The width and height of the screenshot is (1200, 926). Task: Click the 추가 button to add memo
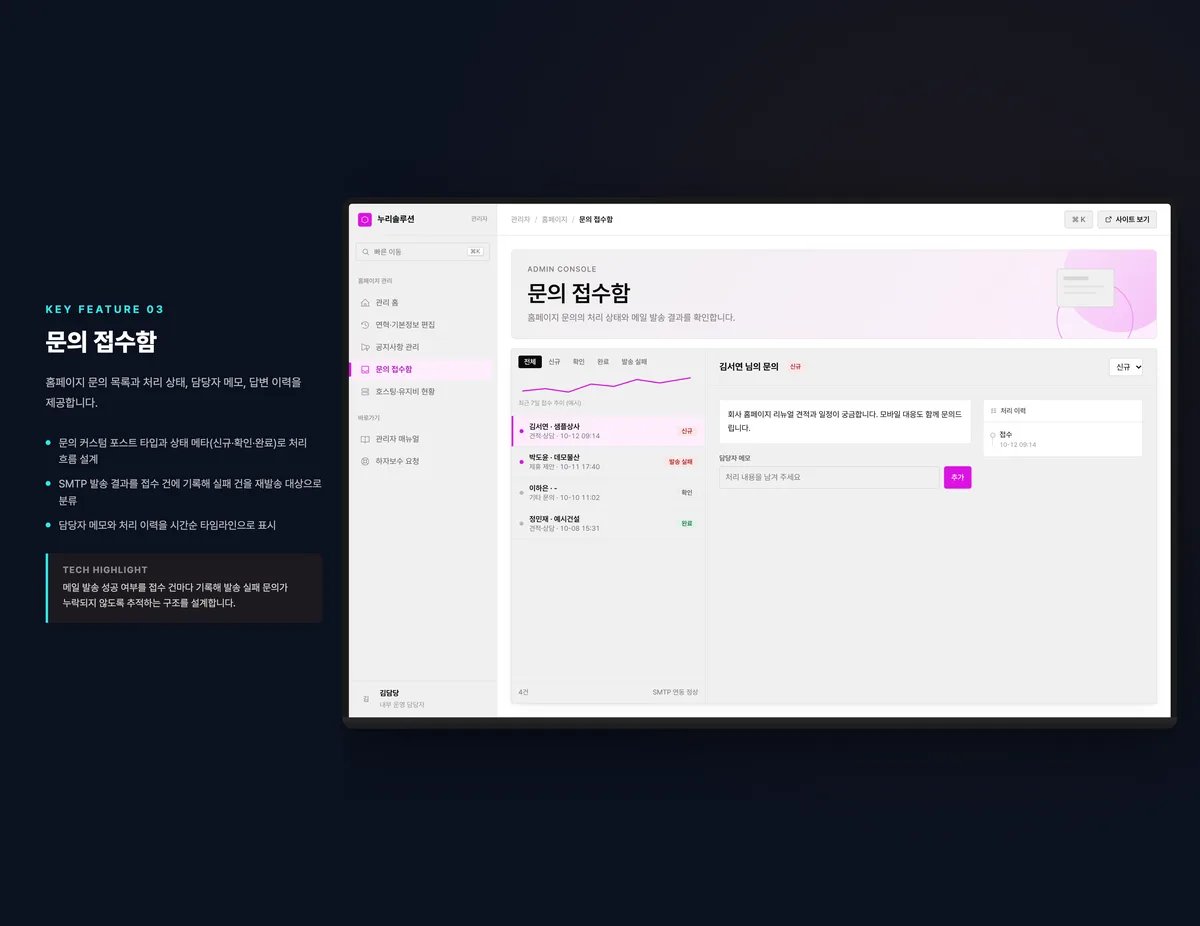(957, 477)
